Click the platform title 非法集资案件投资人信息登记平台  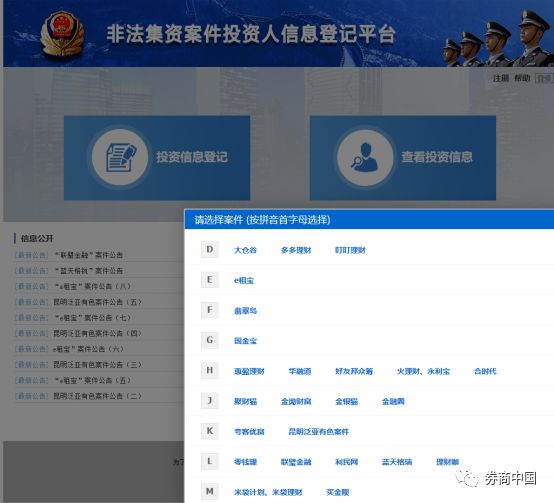tap(251, 34)
